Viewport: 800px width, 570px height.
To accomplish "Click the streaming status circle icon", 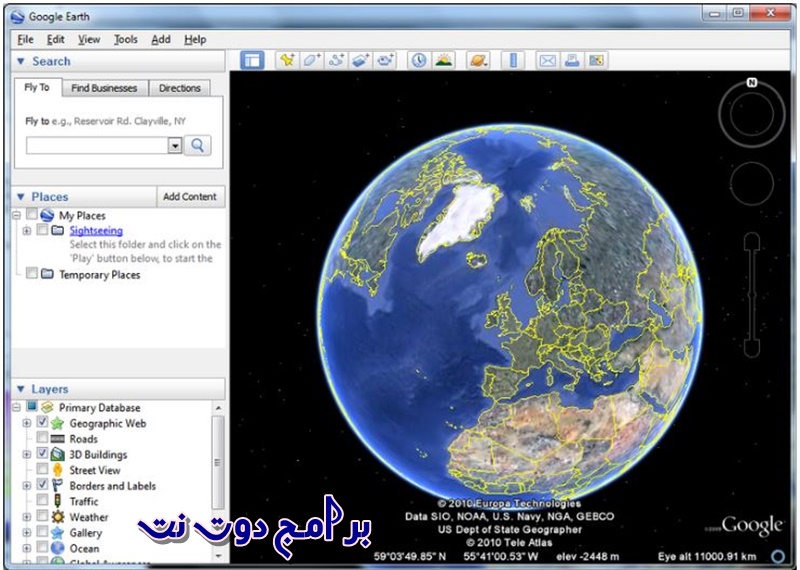I will pos(778,556).
